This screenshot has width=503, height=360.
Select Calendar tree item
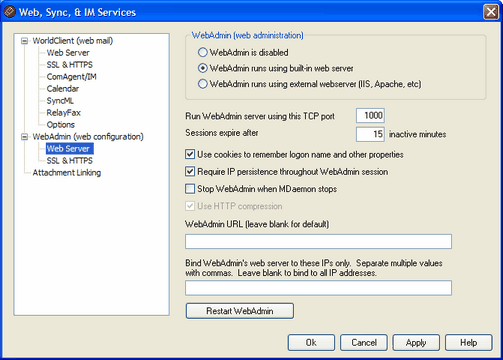coord(63,89)
